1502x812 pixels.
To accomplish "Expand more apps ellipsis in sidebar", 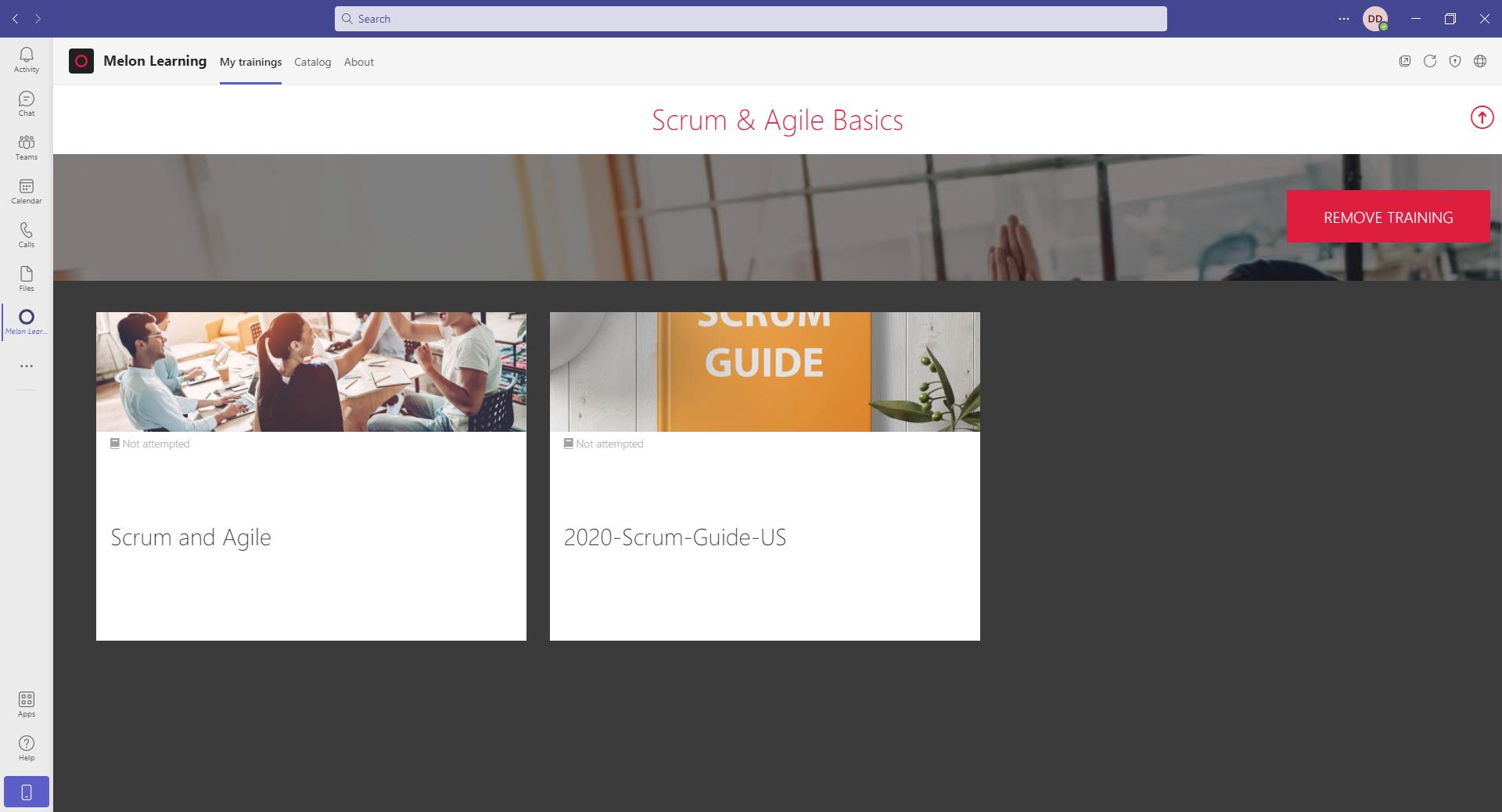I will [x=26, y=366].
